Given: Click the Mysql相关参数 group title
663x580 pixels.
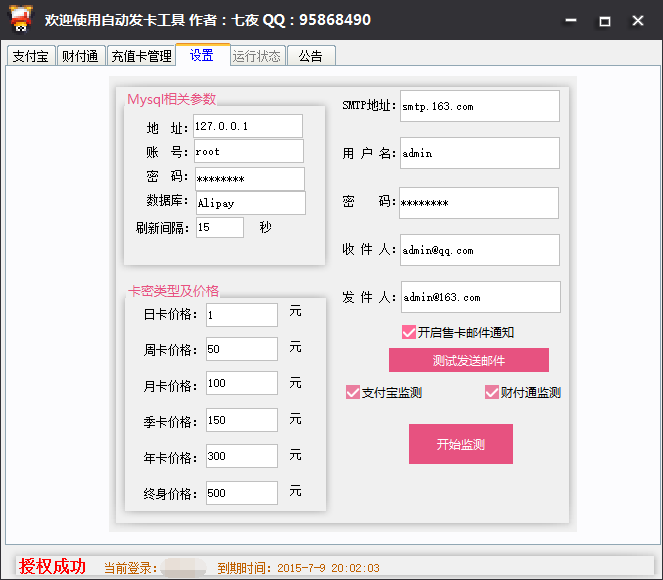Looking at the screenshot, I should click(172, 99).
